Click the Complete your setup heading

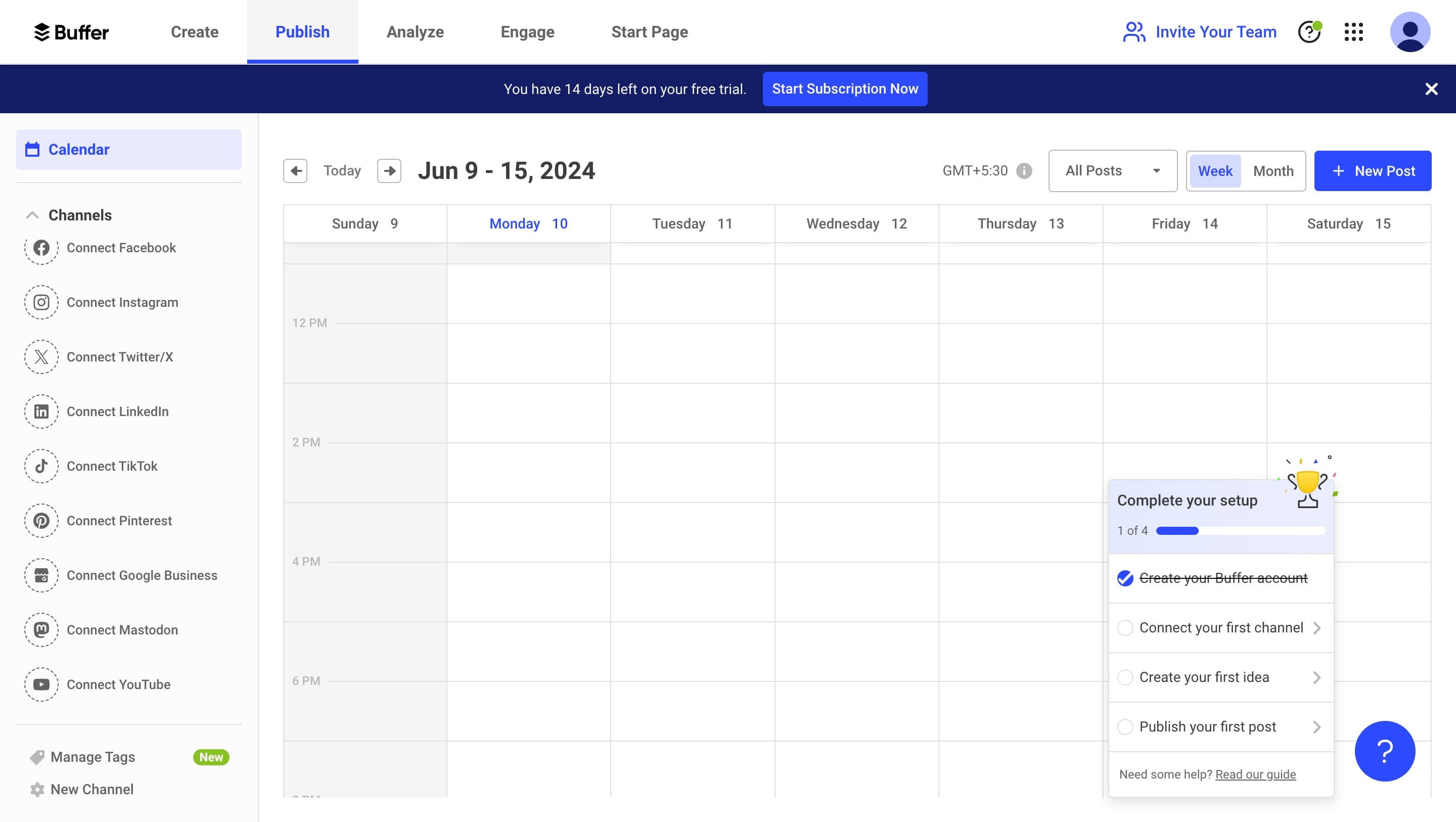1187,500
